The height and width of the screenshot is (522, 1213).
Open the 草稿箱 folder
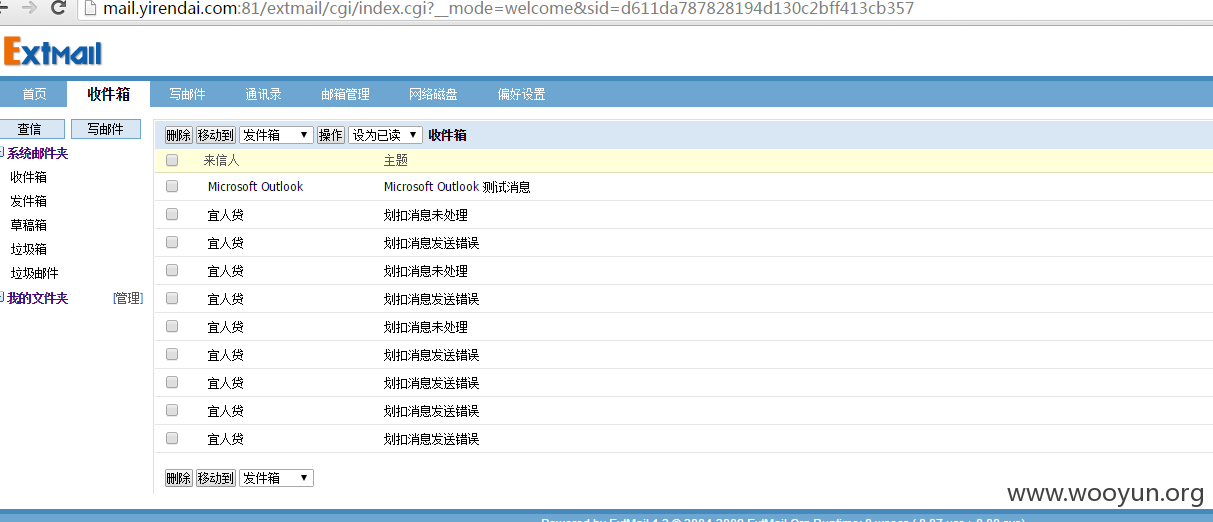pyautogui.click(x=28, y=225)
